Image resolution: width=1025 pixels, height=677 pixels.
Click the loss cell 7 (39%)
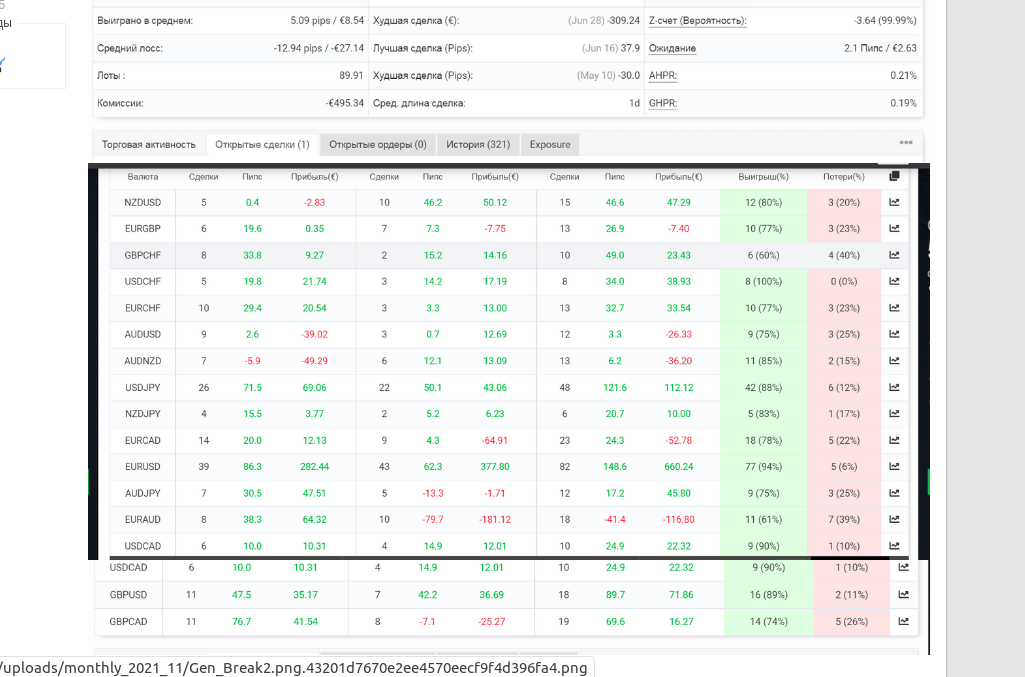pos(844,520)
